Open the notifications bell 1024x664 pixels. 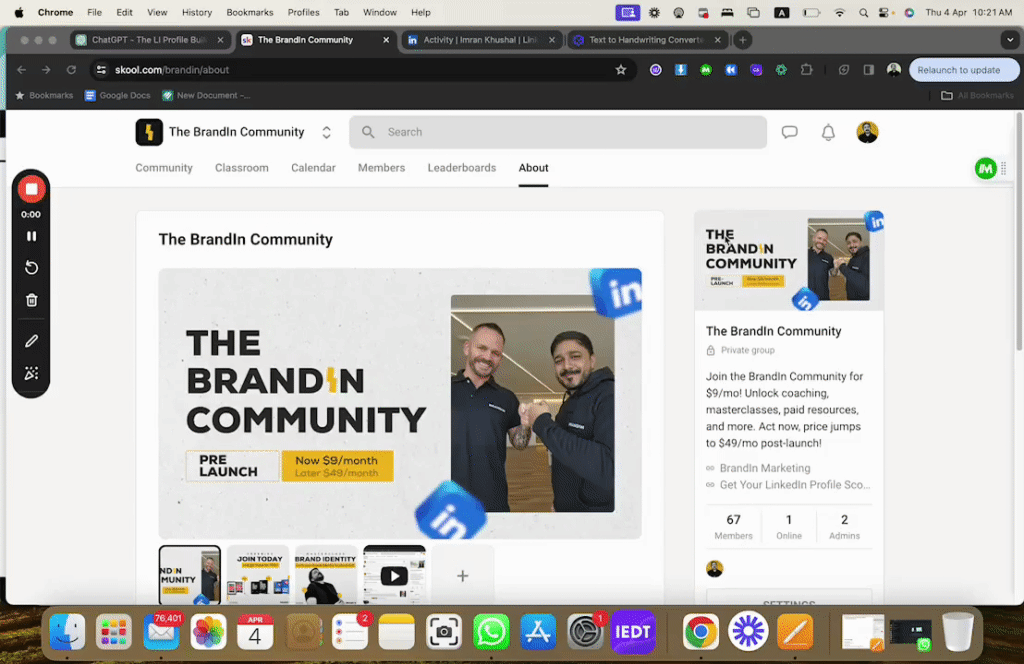(x=828, y=131)
